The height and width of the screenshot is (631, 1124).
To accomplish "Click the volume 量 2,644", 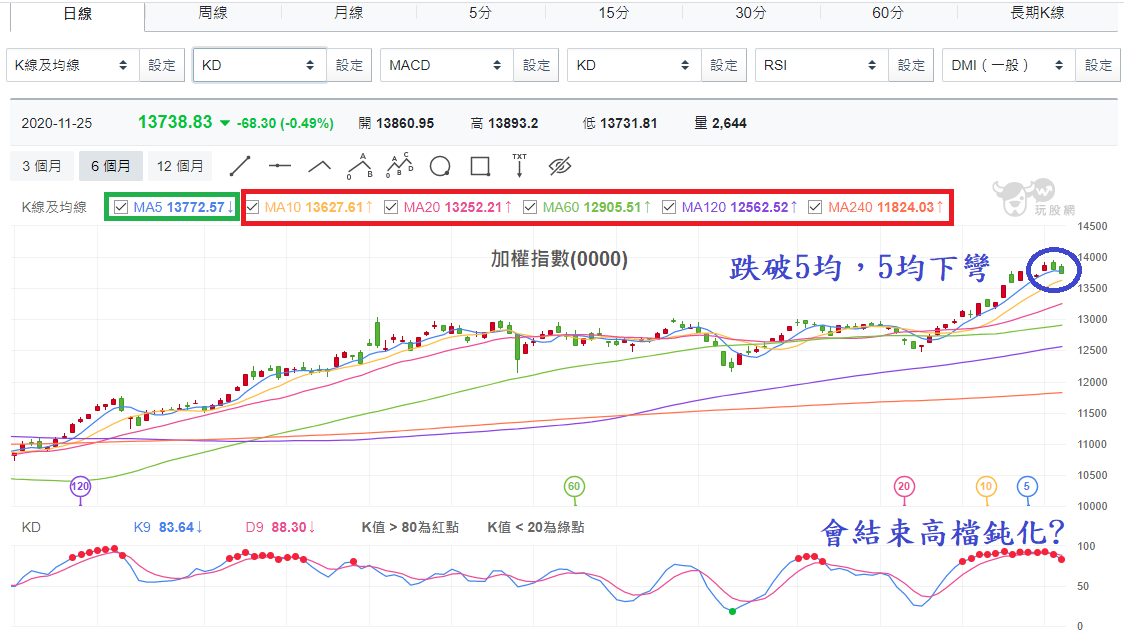I will point(720,123).
